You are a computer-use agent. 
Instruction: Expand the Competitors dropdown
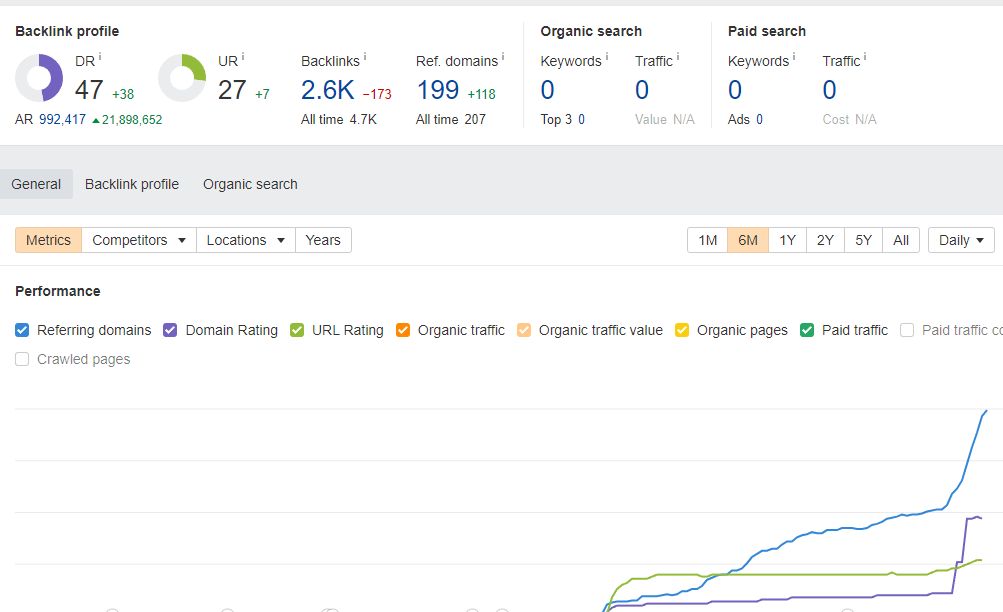tap(139, 240)
